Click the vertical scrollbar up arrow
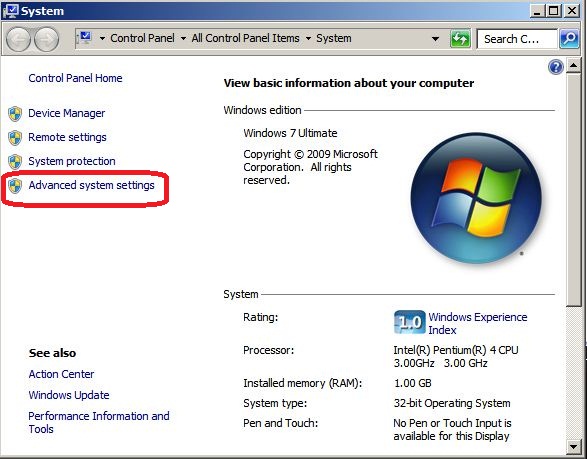Screen dimensions: 587x459 (573, 65)
